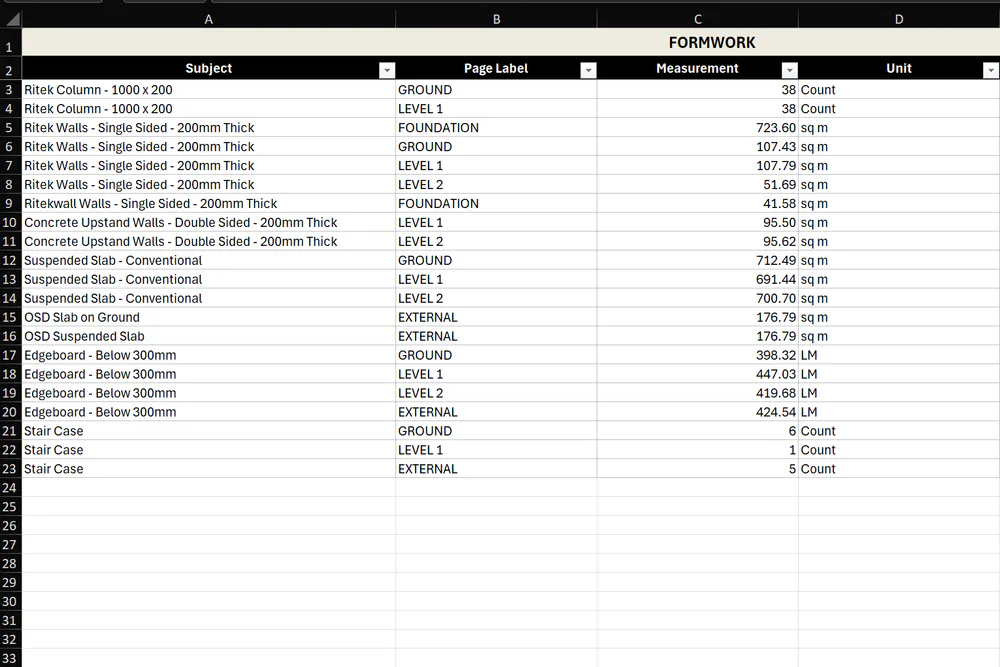Image resolution: width=1000 pixels, height=667 pixels.
Task: Select column A header
Action: pos(209,19)
